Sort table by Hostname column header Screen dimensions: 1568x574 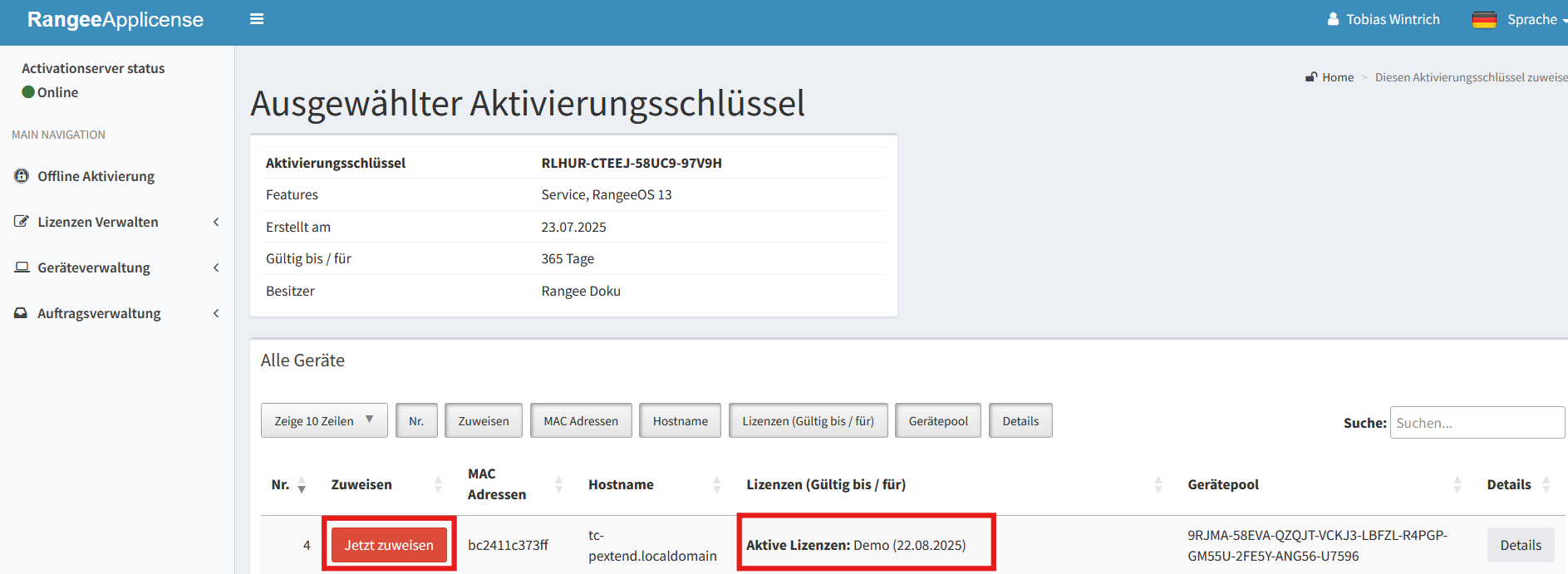[621, 484]
